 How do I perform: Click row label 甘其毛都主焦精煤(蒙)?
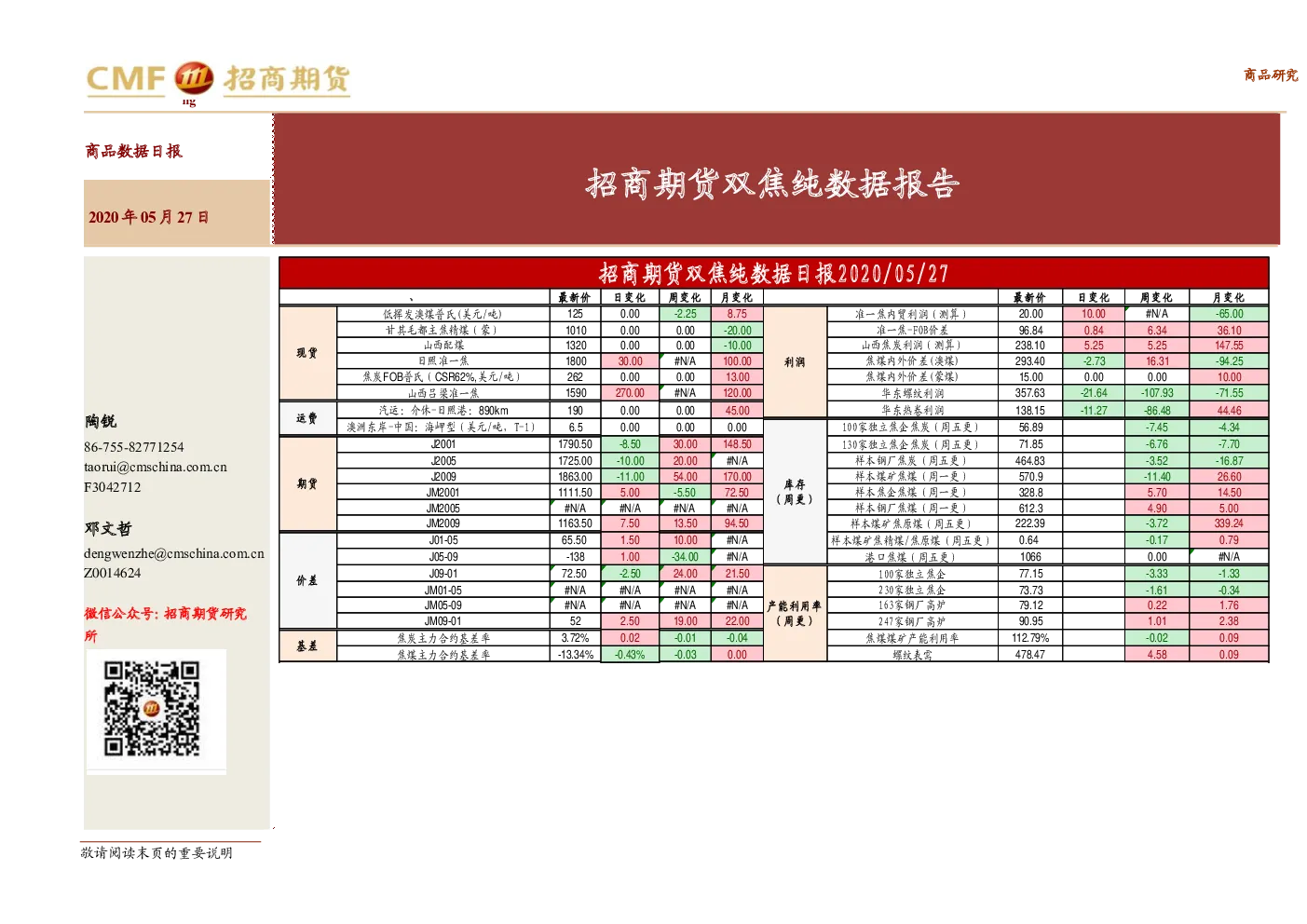pos(442,330)
